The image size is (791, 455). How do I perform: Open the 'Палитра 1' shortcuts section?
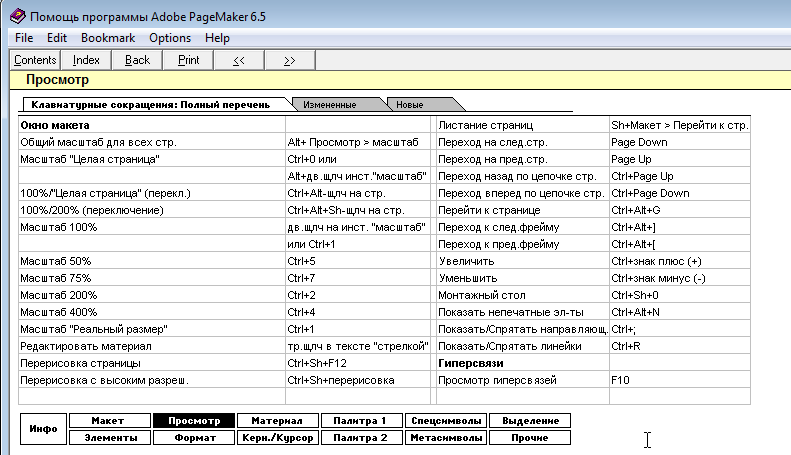(x=361, y=421)
